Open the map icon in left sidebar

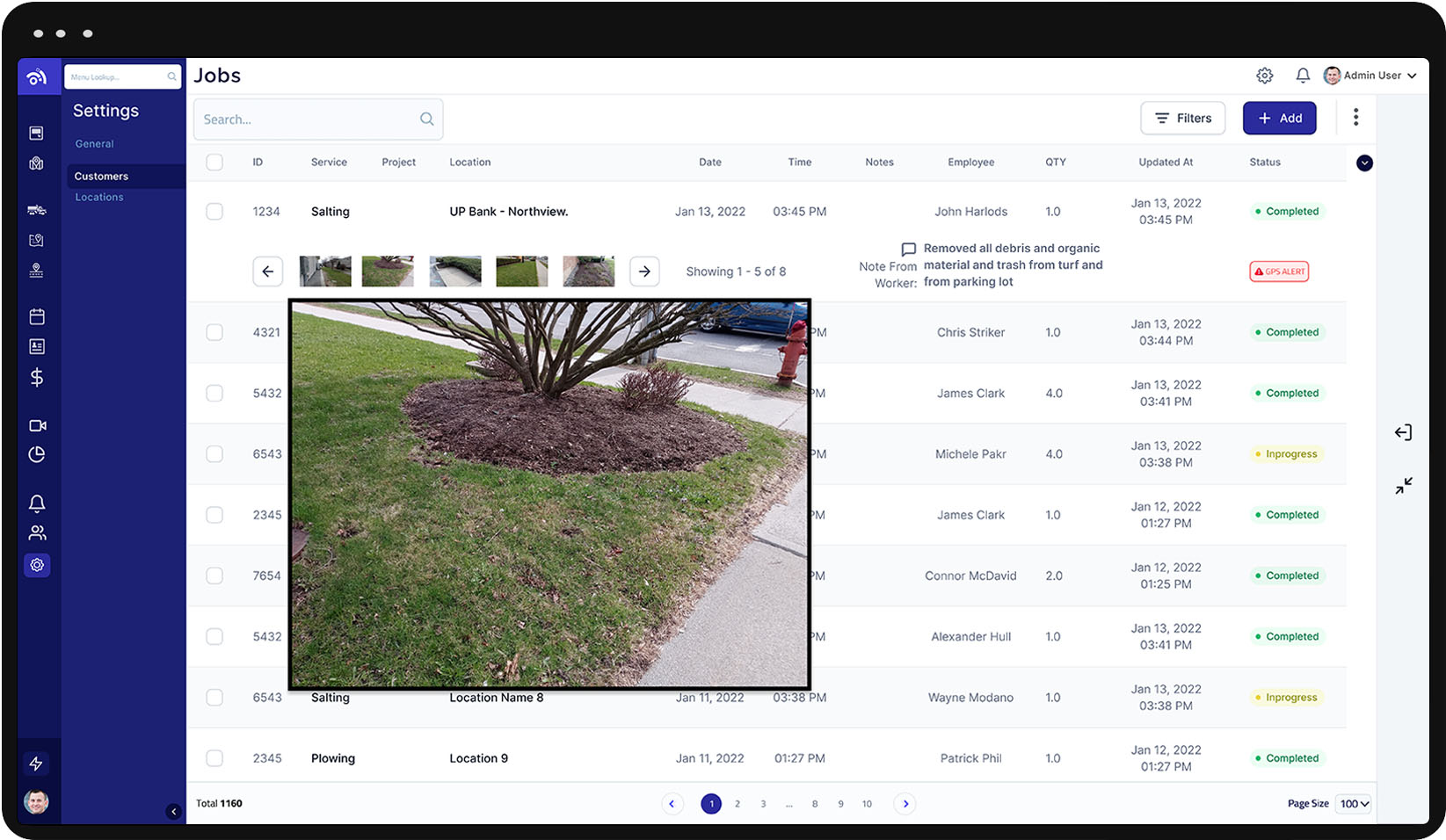tap(36, 163)
